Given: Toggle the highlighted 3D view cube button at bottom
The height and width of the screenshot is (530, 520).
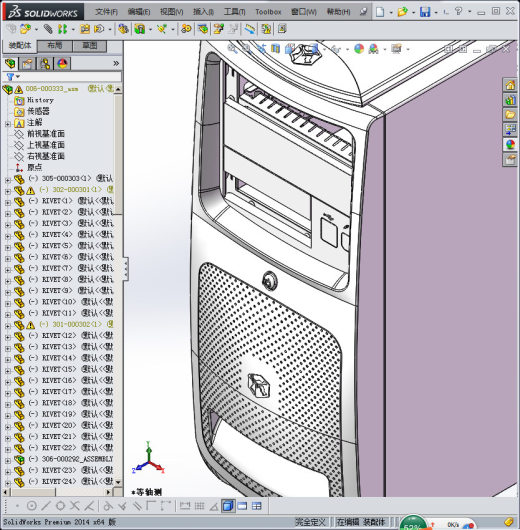Looking at the screenshot, I should 228,506.
